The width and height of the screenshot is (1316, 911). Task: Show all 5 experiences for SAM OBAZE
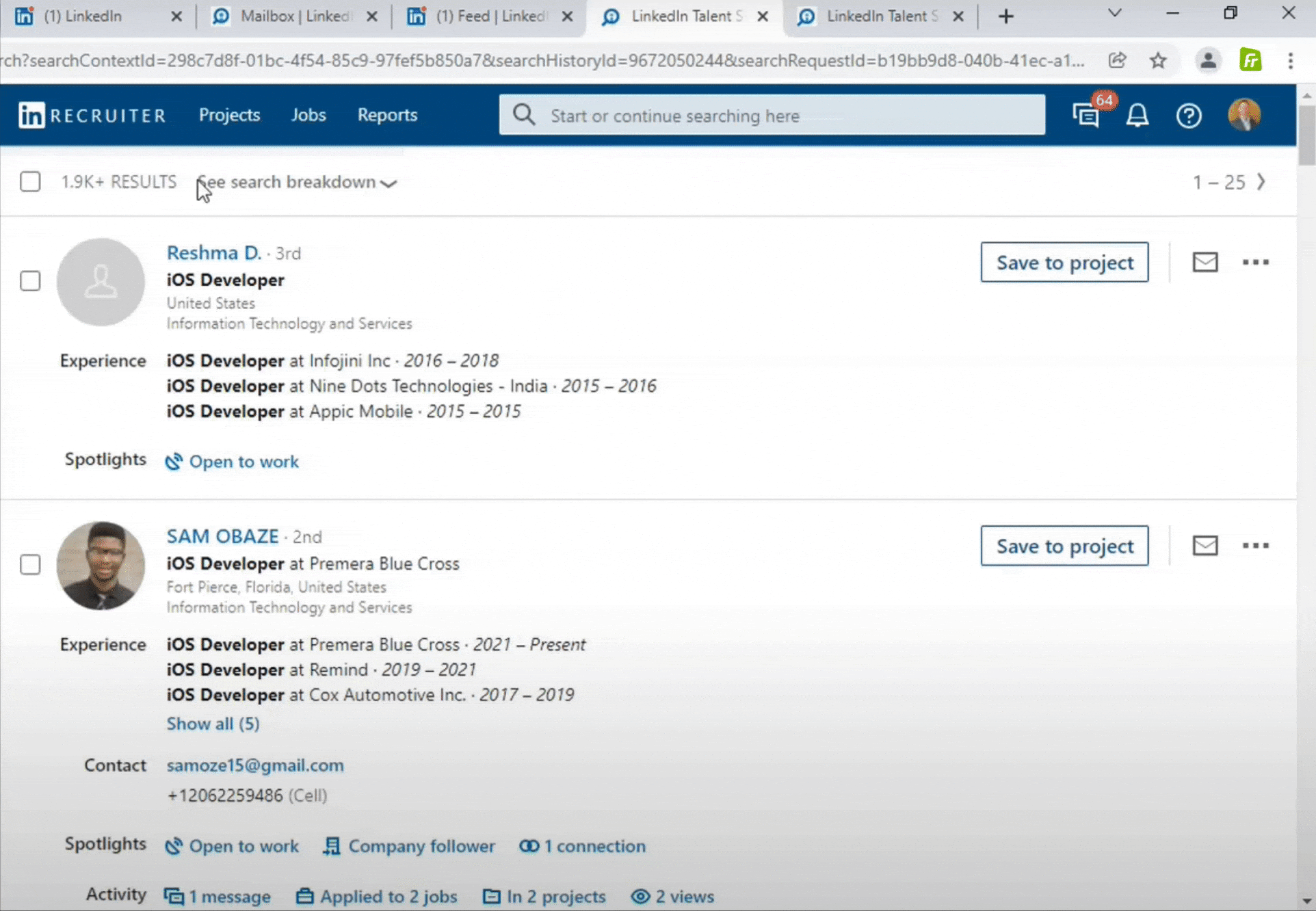[213, 724]
